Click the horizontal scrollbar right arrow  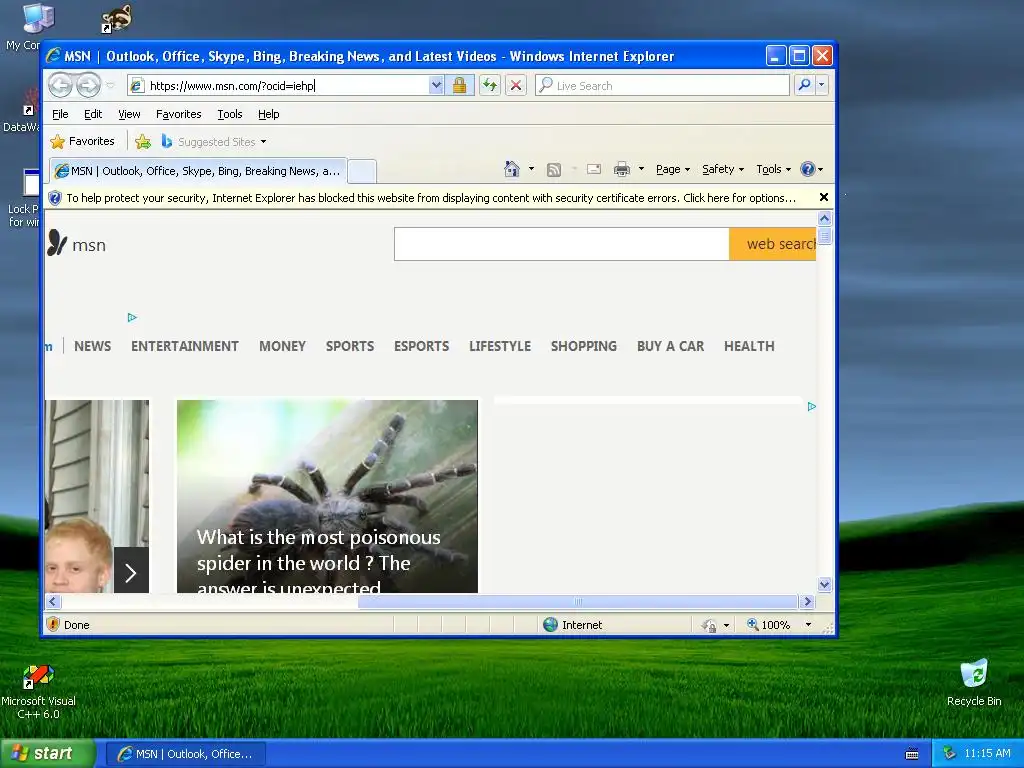tap(807, 601)
